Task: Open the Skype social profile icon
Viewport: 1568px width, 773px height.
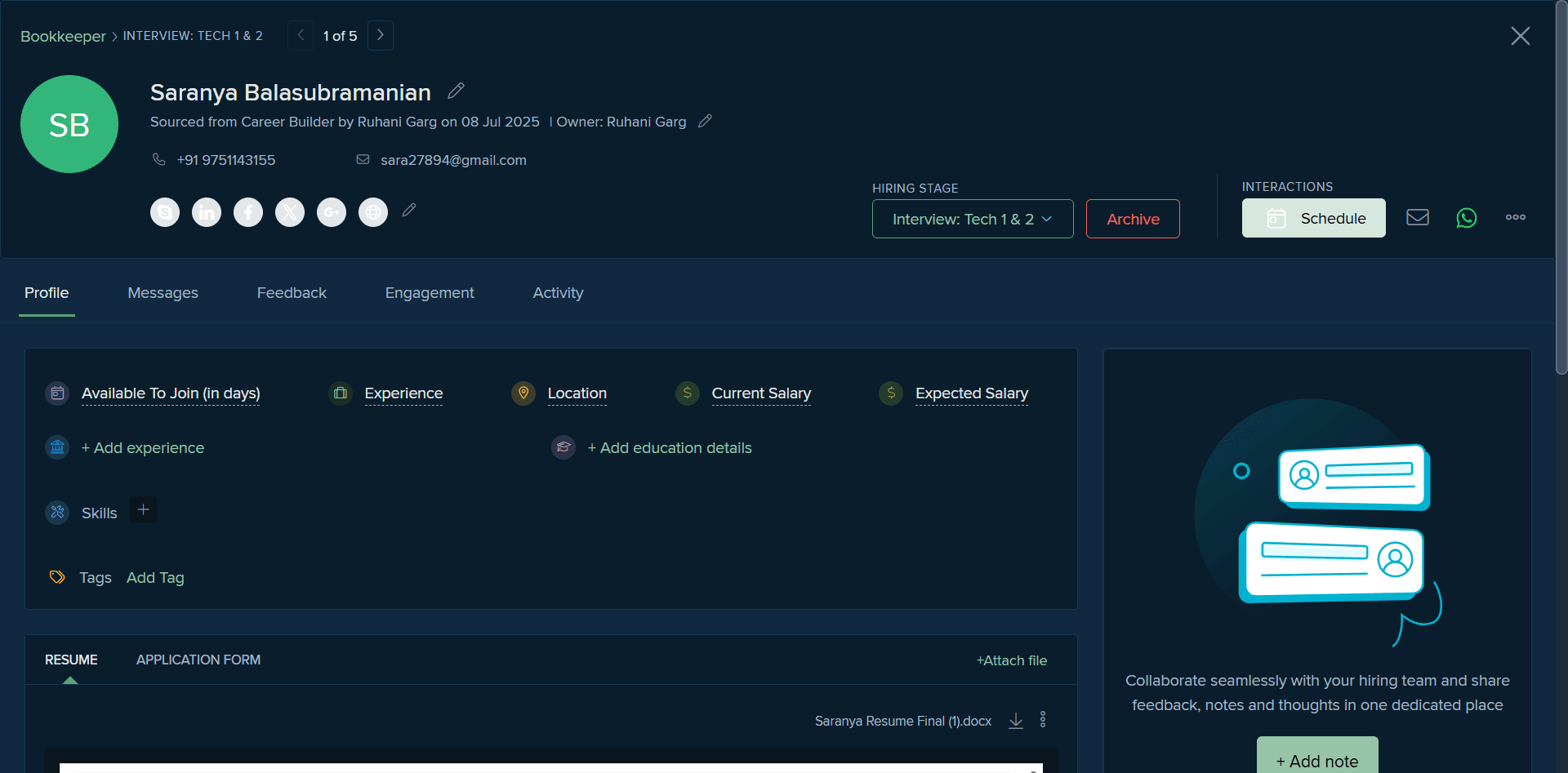Action: [165, 212]
